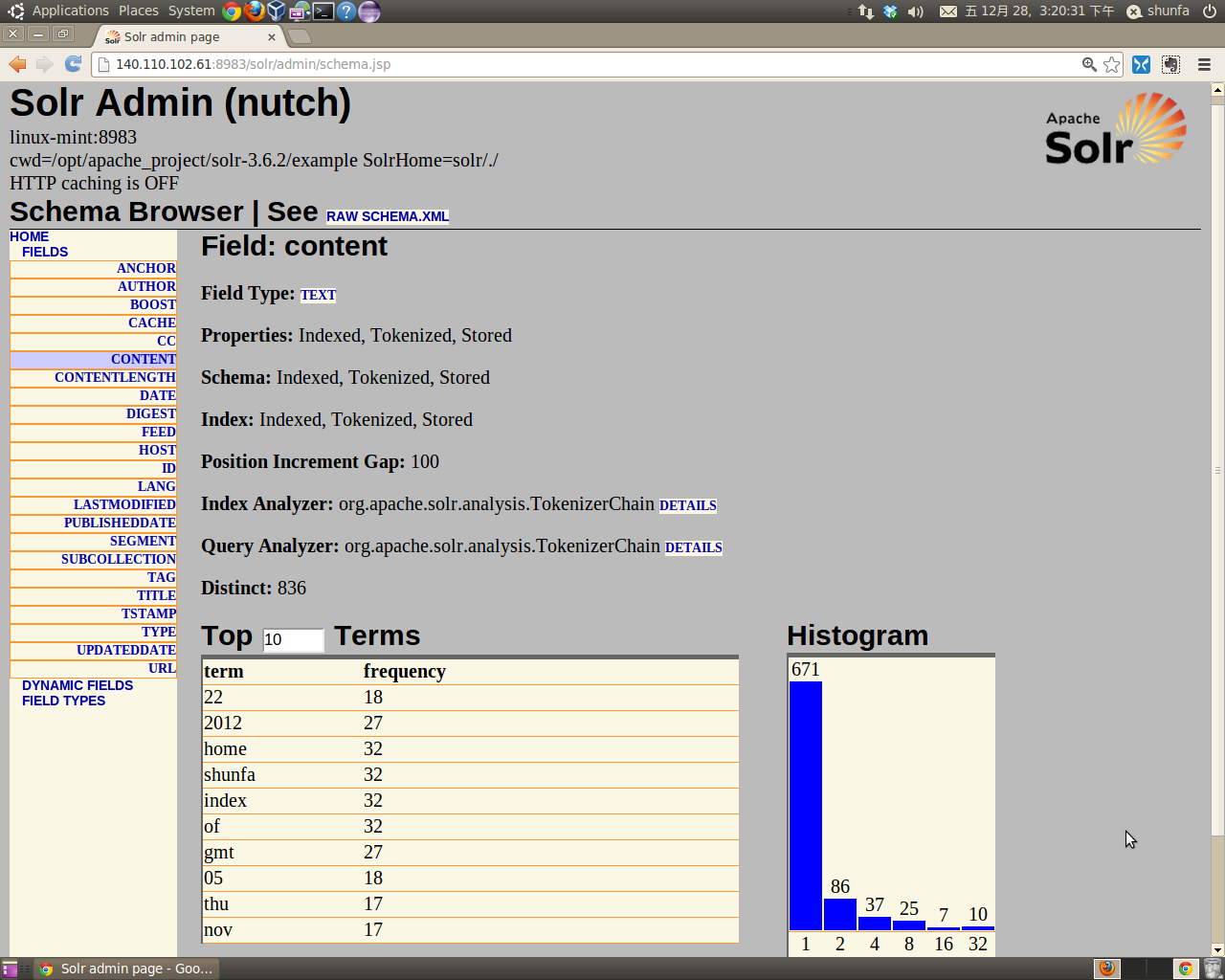Show Index Analyzer DETAILS
This screenshot has height=980, width=1225.
click(x=687, y=505)
